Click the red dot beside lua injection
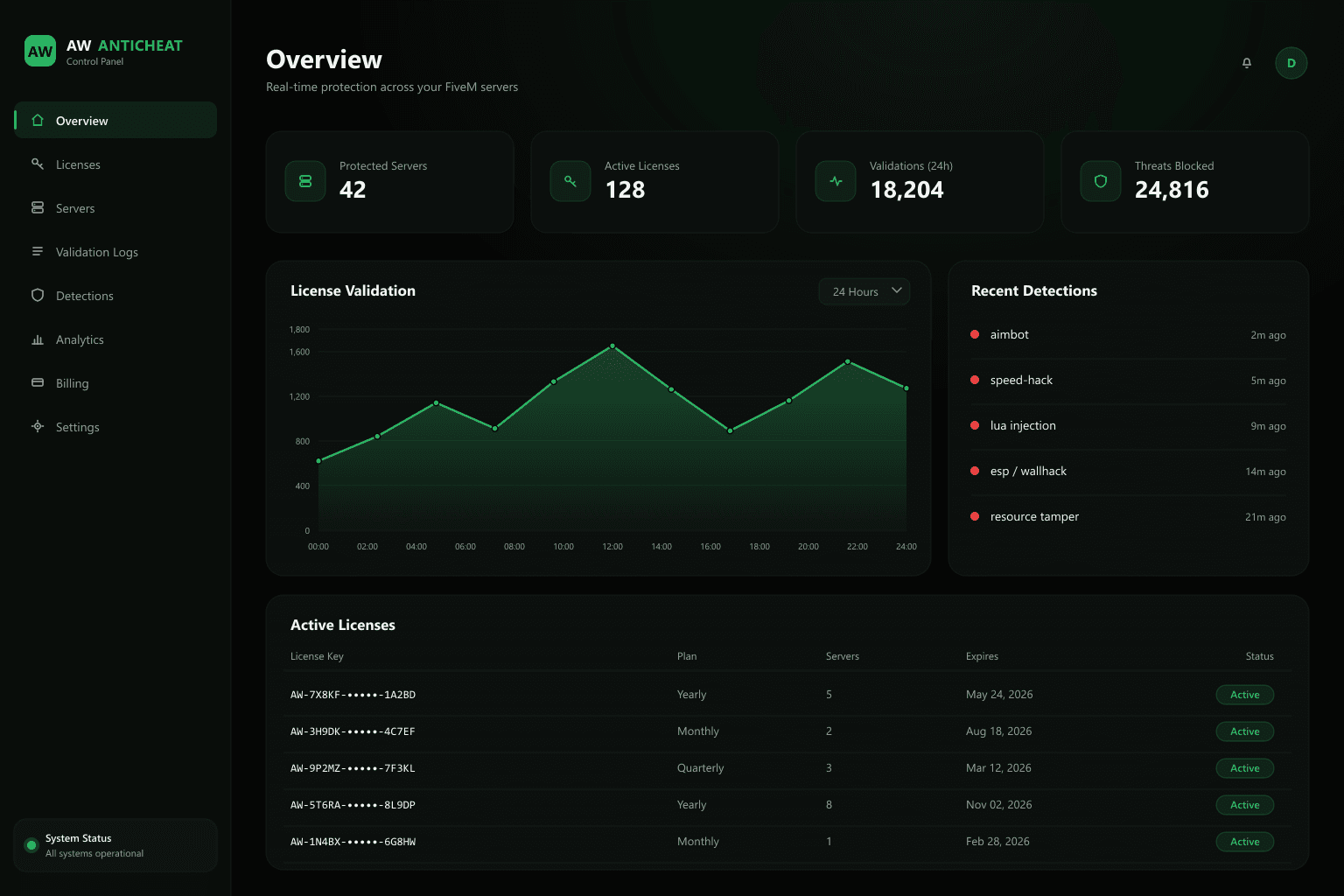The width and height of the screenshot is (1344, 896). pyautogui.click(x=975, y=425)
